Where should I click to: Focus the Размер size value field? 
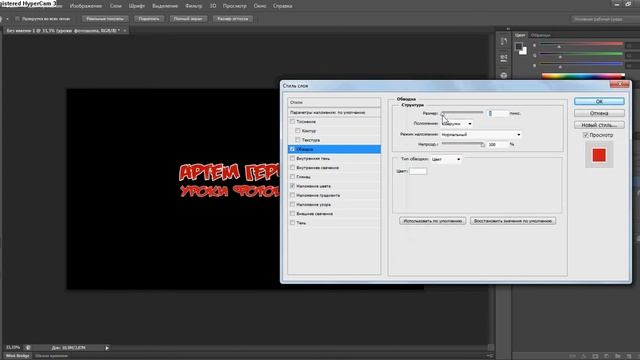(498, 113)
